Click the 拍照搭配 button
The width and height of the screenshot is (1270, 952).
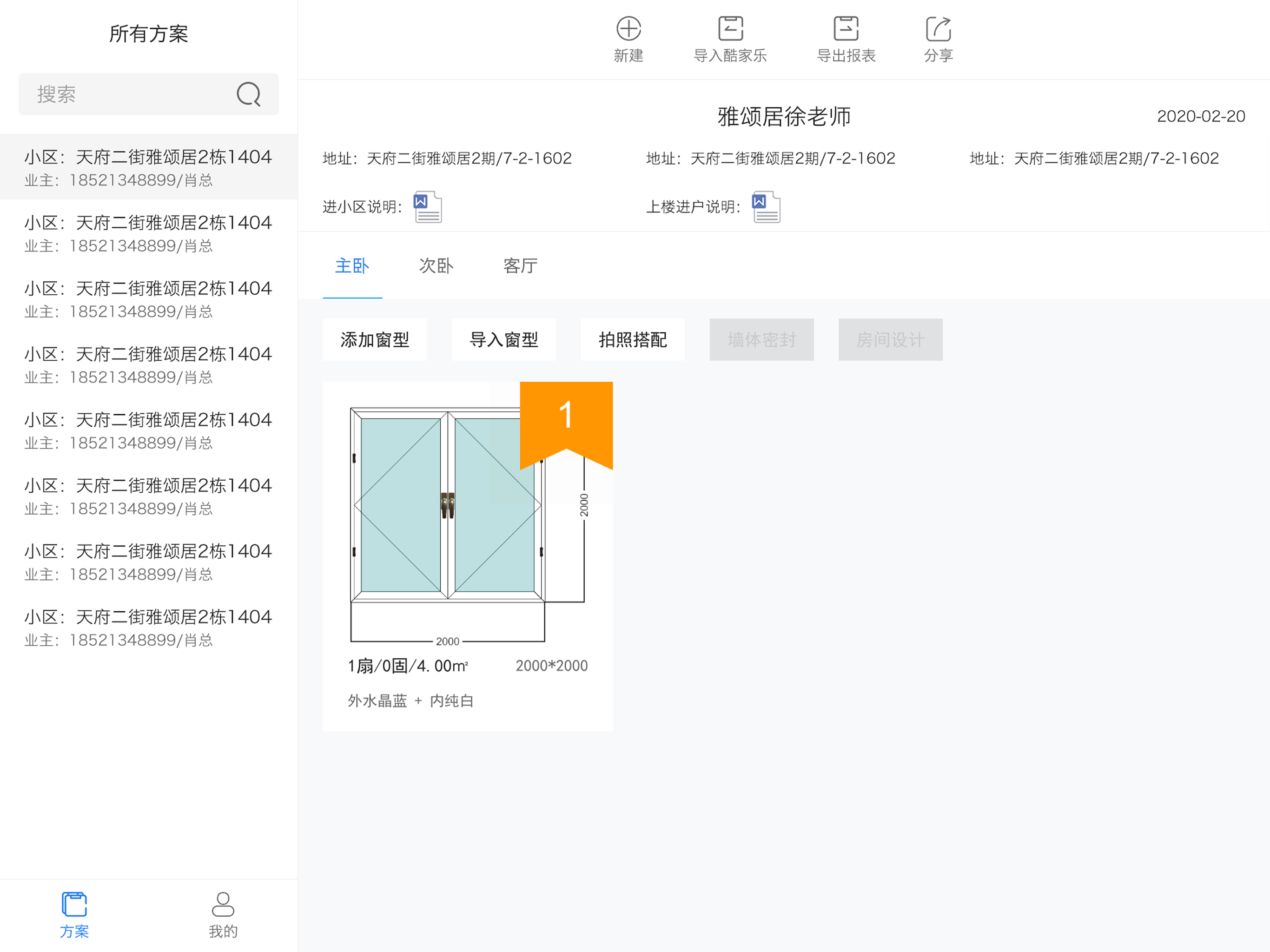click(x=633, y=339)
